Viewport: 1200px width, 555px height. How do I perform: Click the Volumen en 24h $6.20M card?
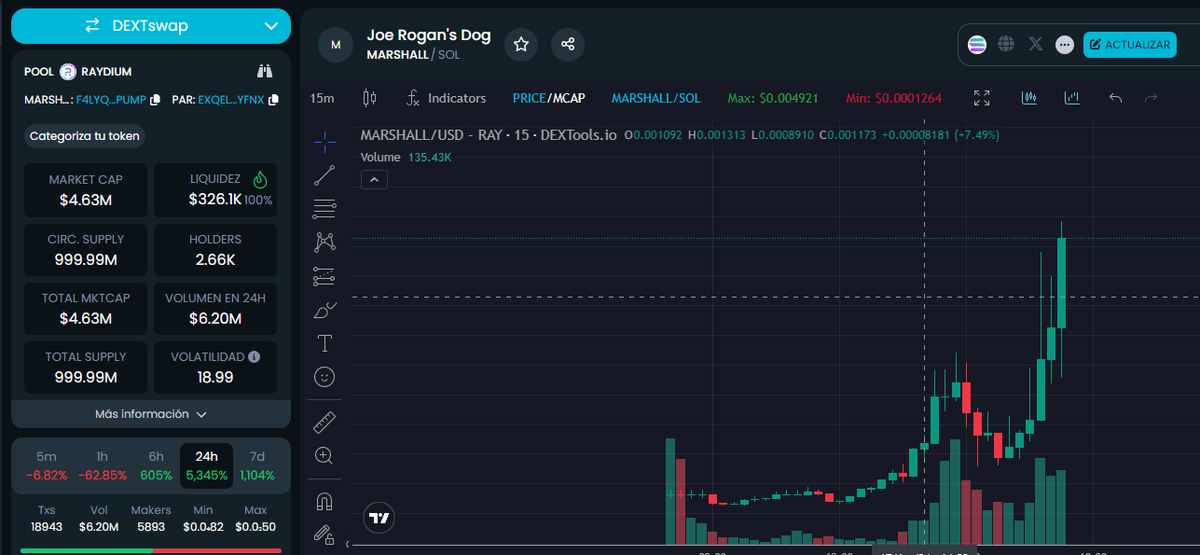click(x=215, y=308)
